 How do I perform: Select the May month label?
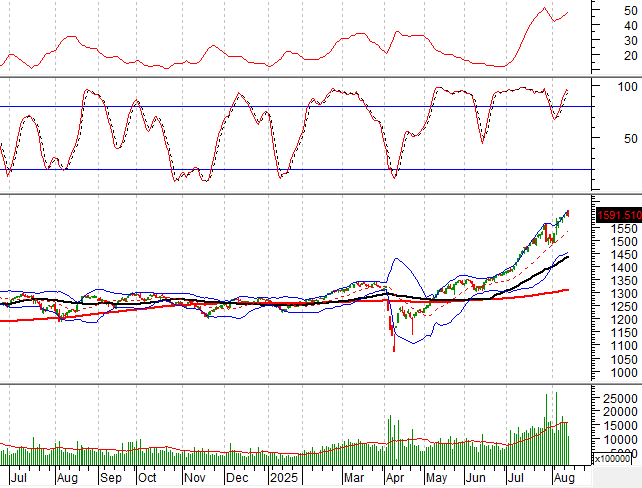click(436, 478)
